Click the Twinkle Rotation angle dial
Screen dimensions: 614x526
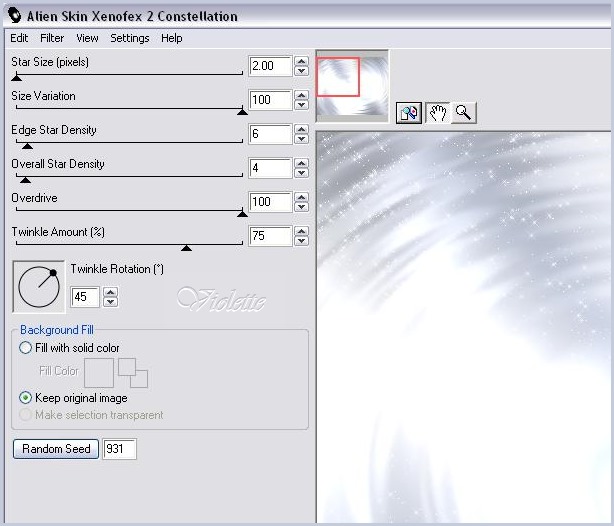pos(38,286)
